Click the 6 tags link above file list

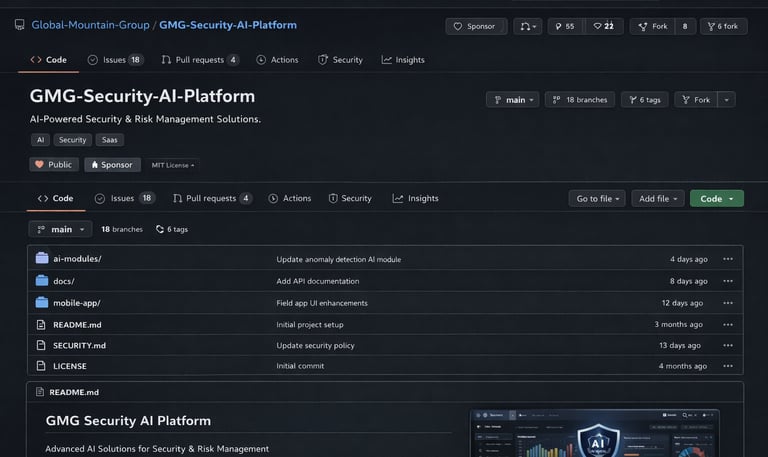[x=172, y=229]
